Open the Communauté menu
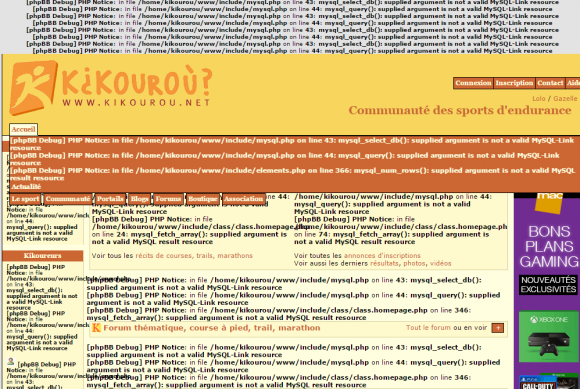Screen dimensions: 580x389 coord(68,199)
